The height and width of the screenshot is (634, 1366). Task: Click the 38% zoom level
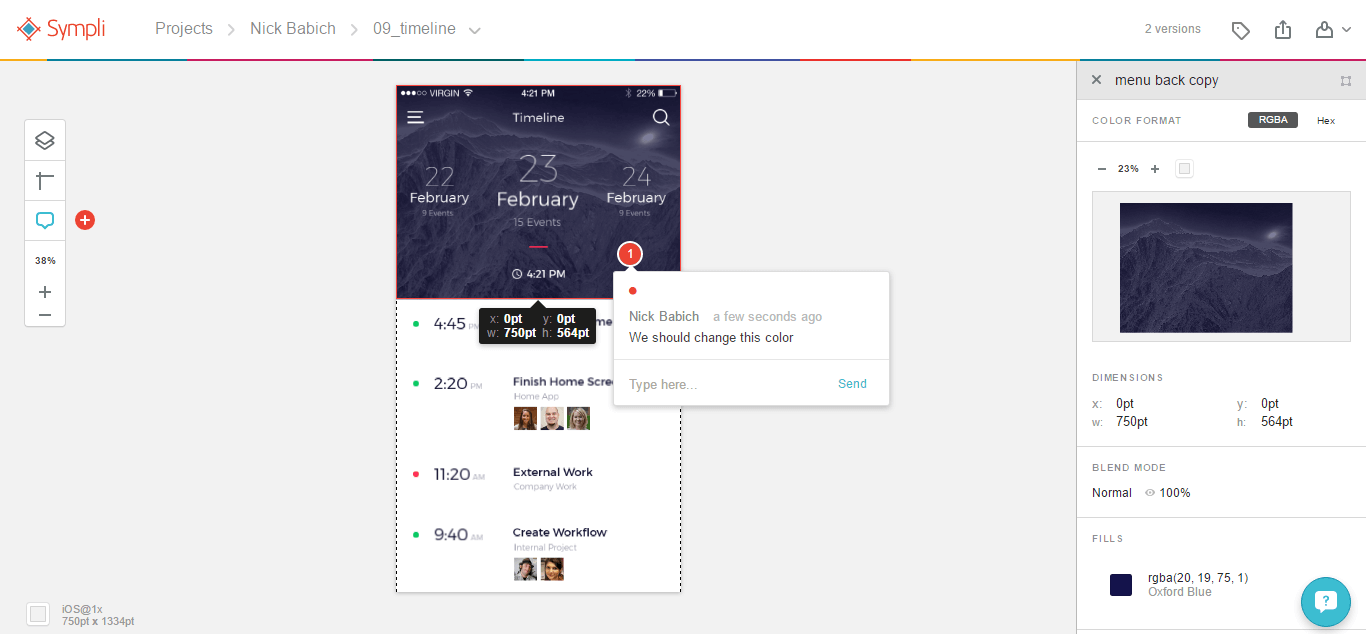click(45, 260)
